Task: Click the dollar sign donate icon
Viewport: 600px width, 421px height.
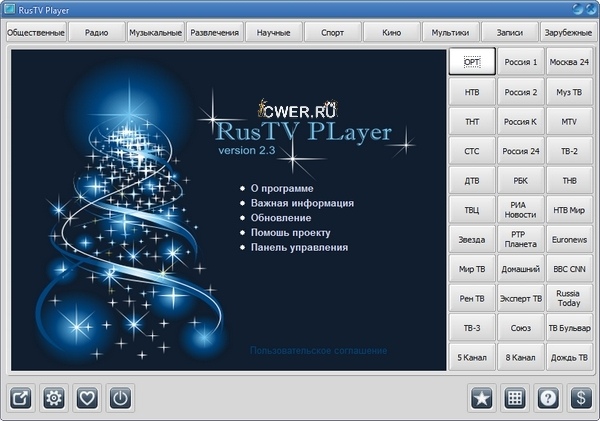Action: 579,397
